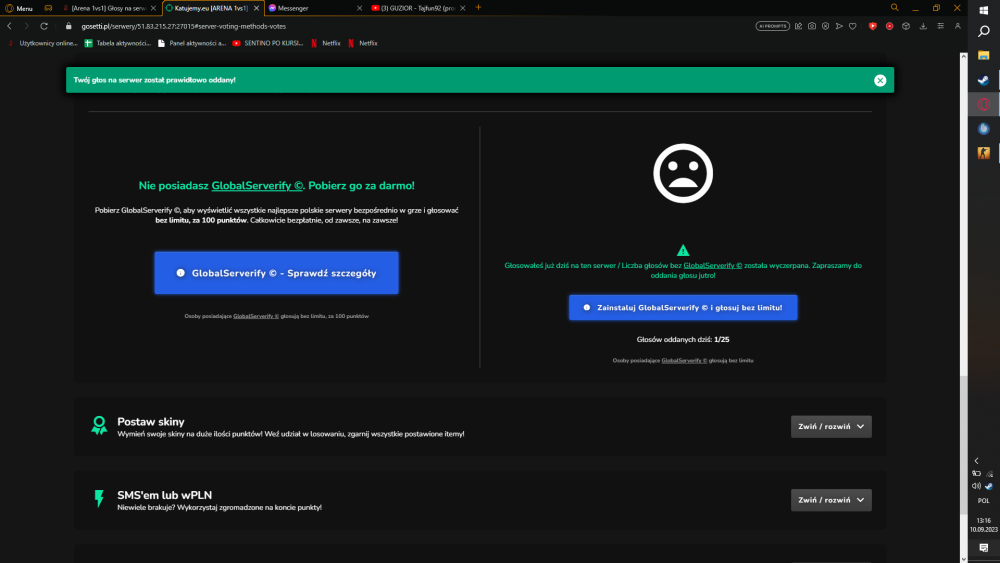The height and width of the screenshot is (563, 1000).
Task: Click the hexagon icon beside the camera icon
Action: tap(825, 26)
